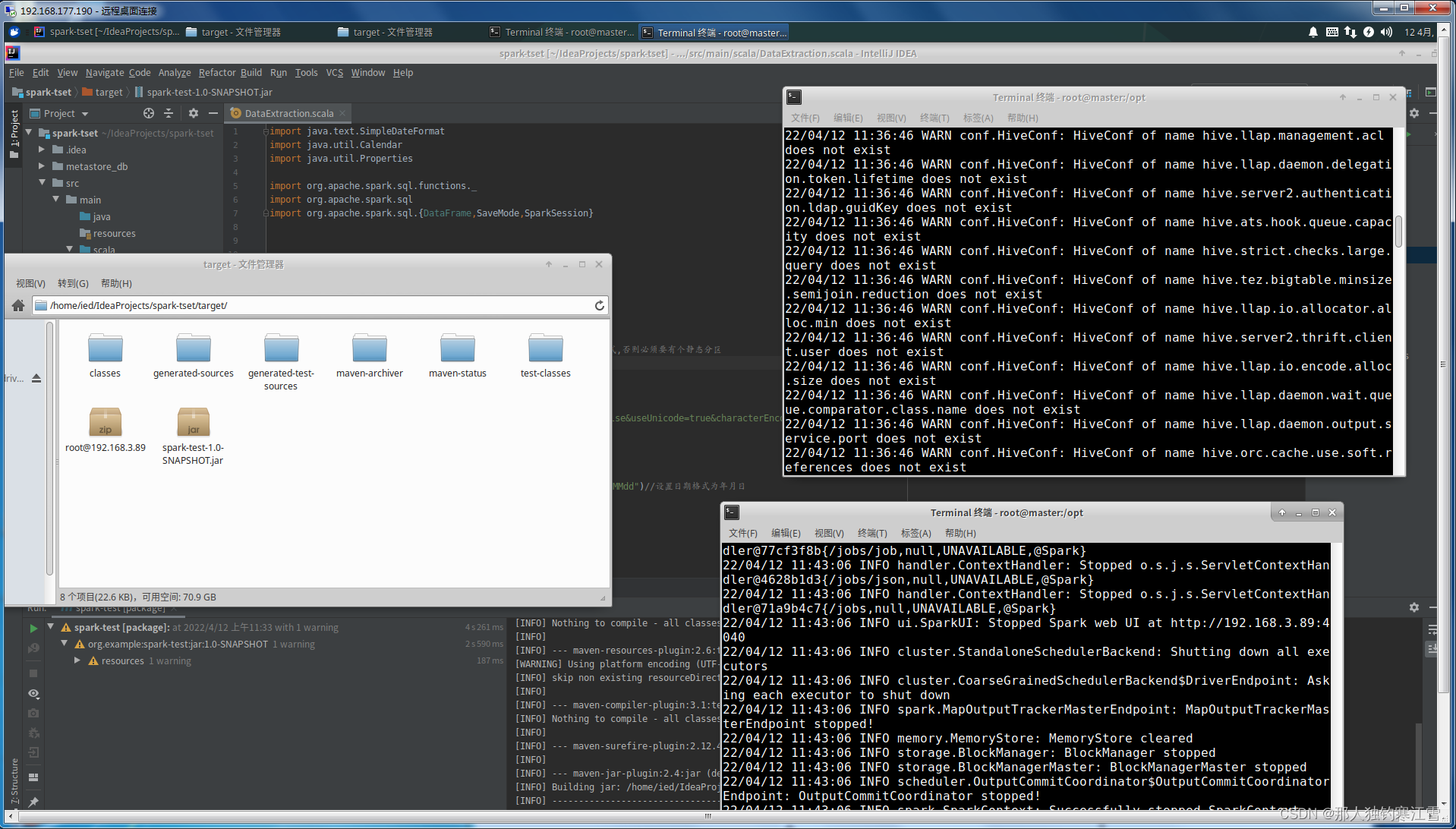Open the VCS menu
The image size is (1456, 829).
[x=335, y=72]
